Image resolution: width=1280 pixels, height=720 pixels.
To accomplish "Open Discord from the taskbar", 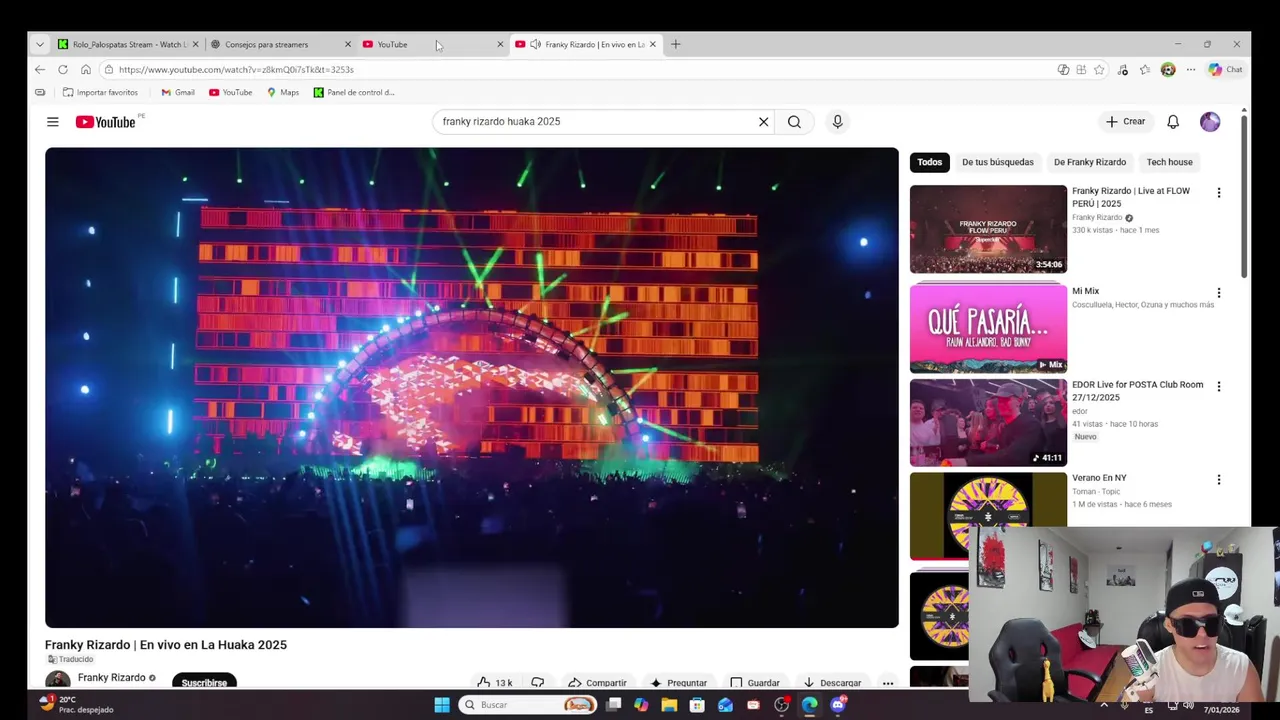I will pos(838,705).
